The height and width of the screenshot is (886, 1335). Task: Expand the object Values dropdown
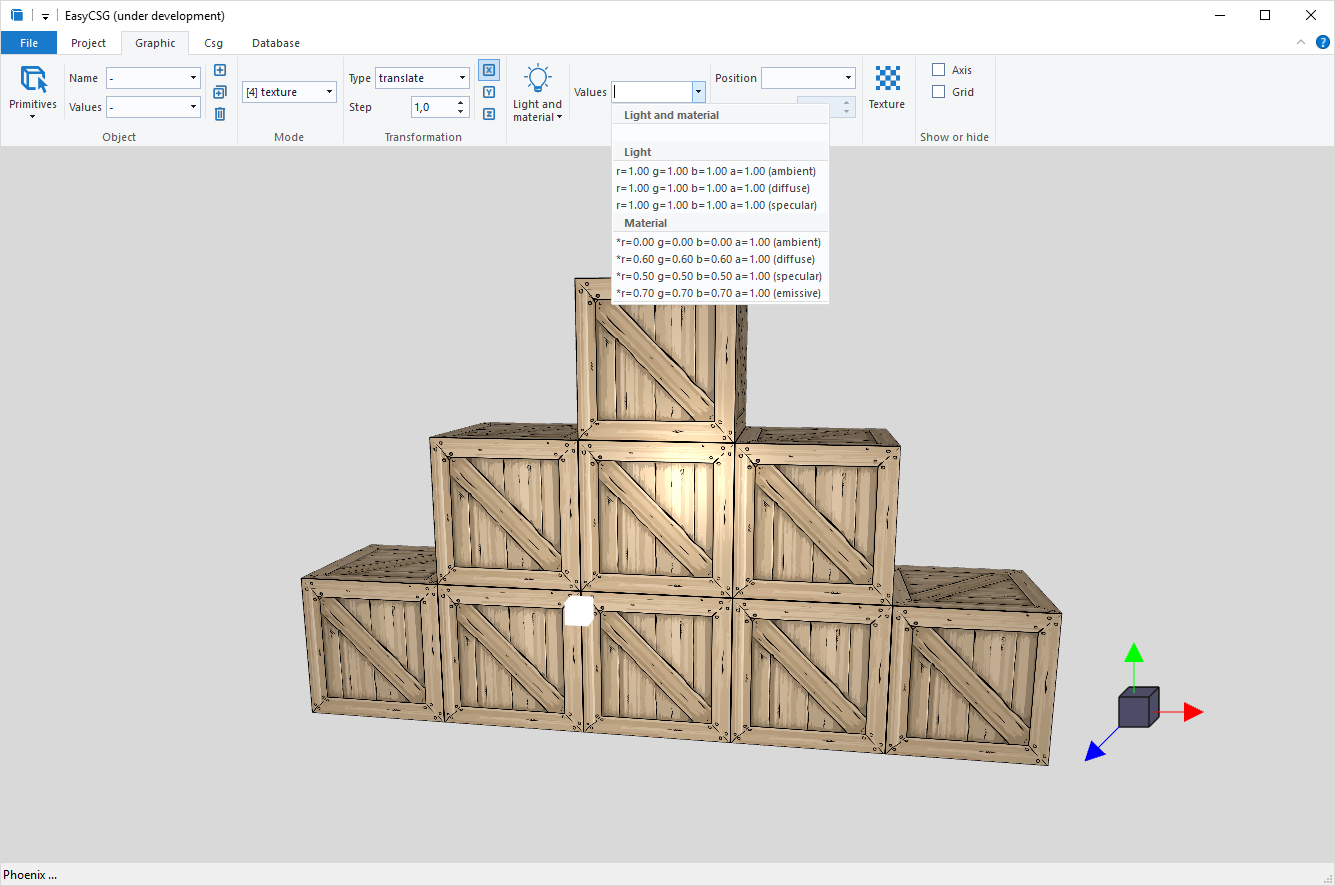[x=194, y=107]
